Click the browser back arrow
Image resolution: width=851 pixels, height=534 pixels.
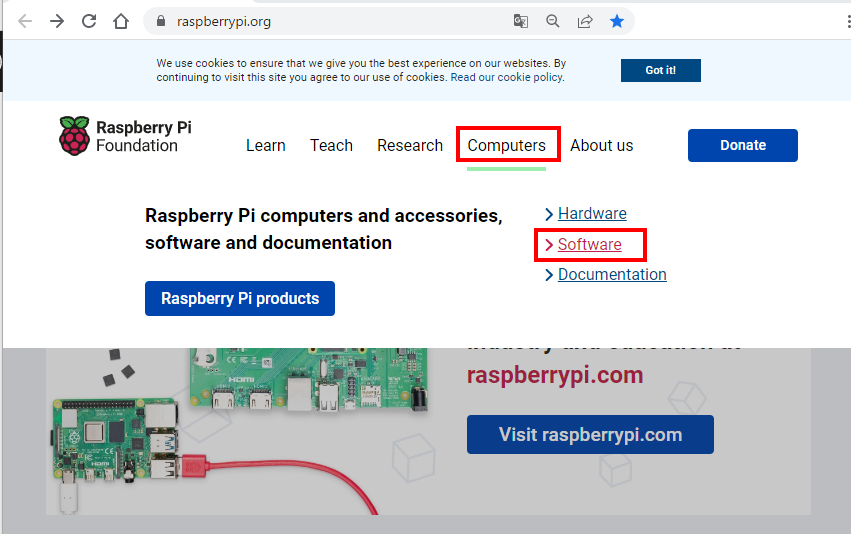tap(25, 21)
